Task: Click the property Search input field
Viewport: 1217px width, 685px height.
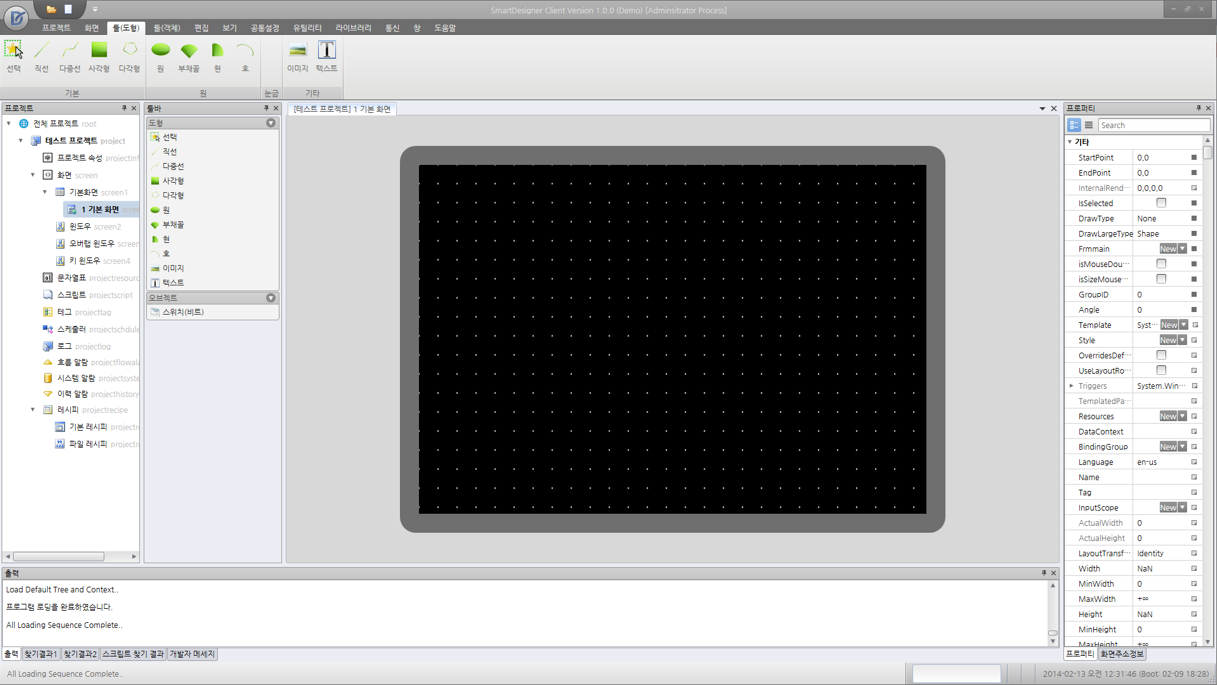Action: point(1154,125)
